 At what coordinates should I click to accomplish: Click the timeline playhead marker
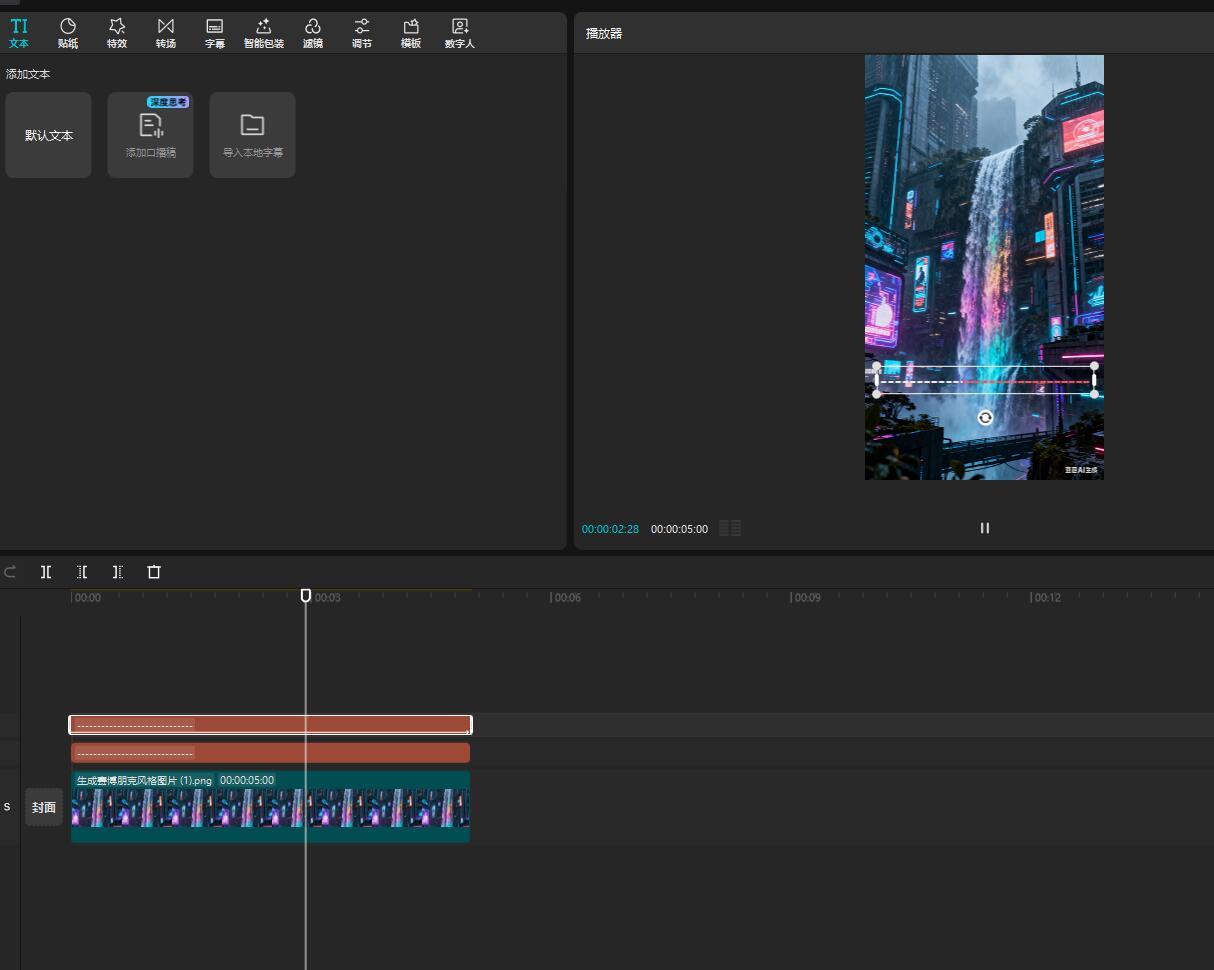tap(306, 595)
